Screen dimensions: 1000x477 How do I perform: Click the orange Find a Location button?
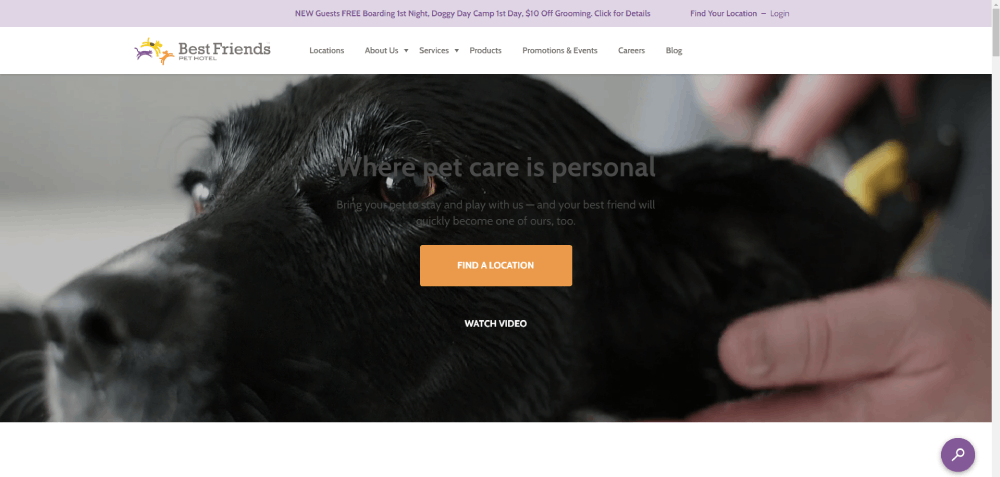pos(496,265)
